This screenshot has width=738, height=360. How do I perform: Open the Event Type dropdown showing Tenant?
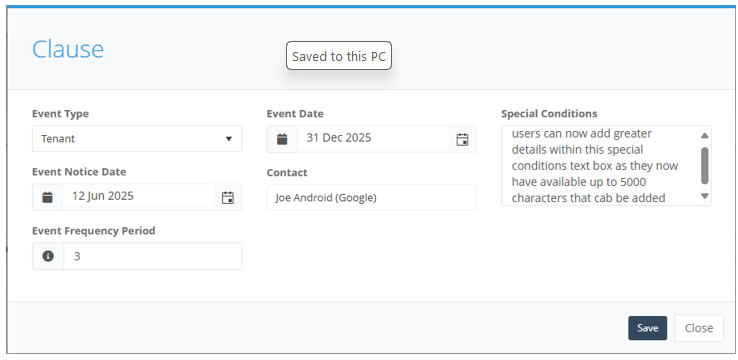point(137,138)
